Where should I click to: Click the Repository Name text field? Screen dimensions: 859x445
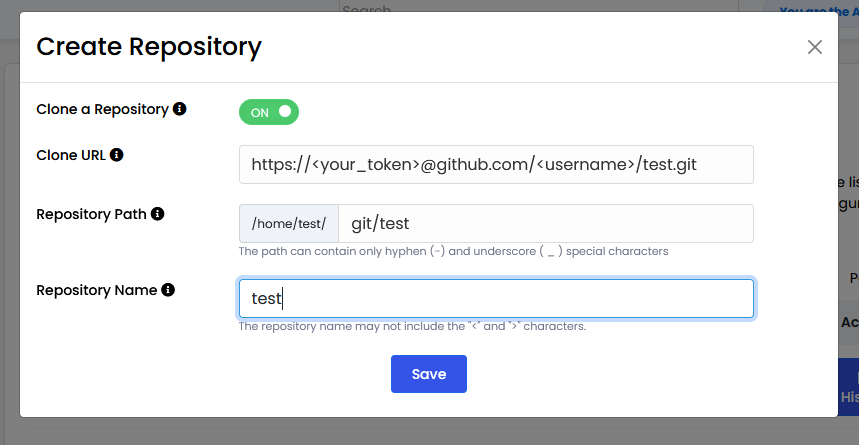[x=496, y=298]
